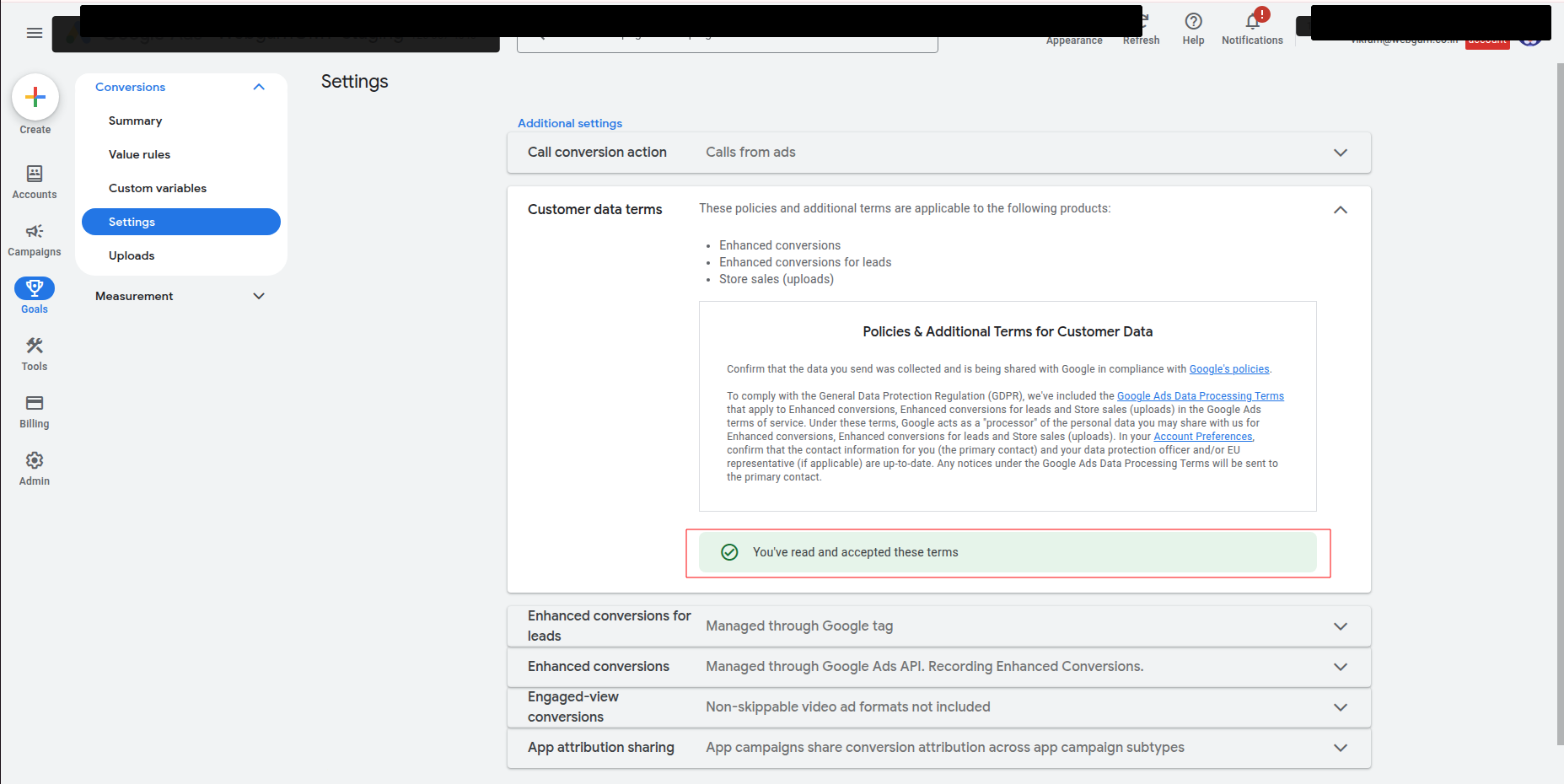Viewport: 1564px width, 784px height.
Task: Expand the Enhanced conversions row
Action: (938, 667)
